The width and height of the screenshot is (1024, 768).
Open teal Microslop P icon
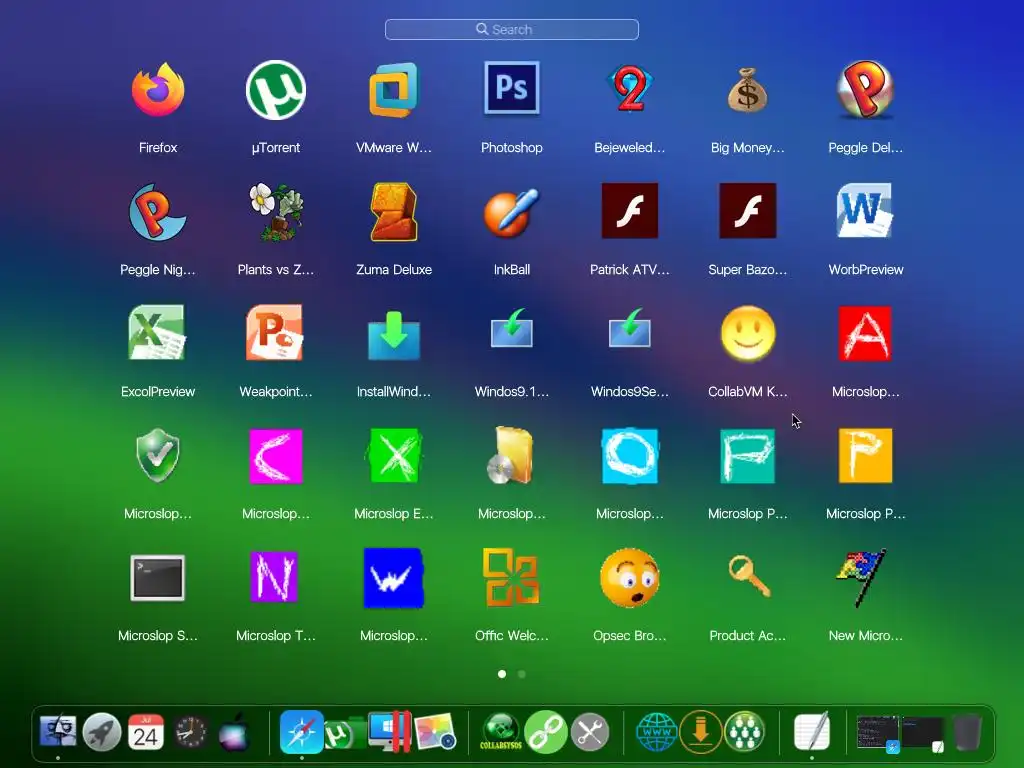point(748,456)
